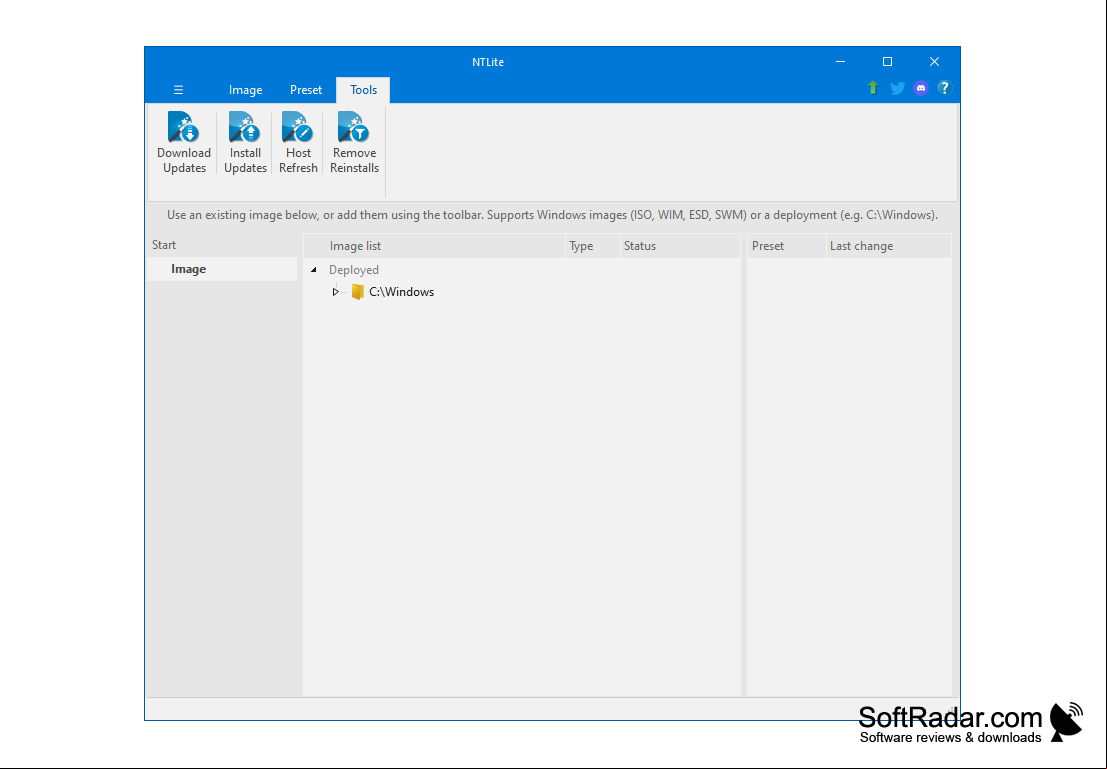Viewport: 1107px width, 769px height.
Task: Click the Status column header
Action: (x=680, y=246)
